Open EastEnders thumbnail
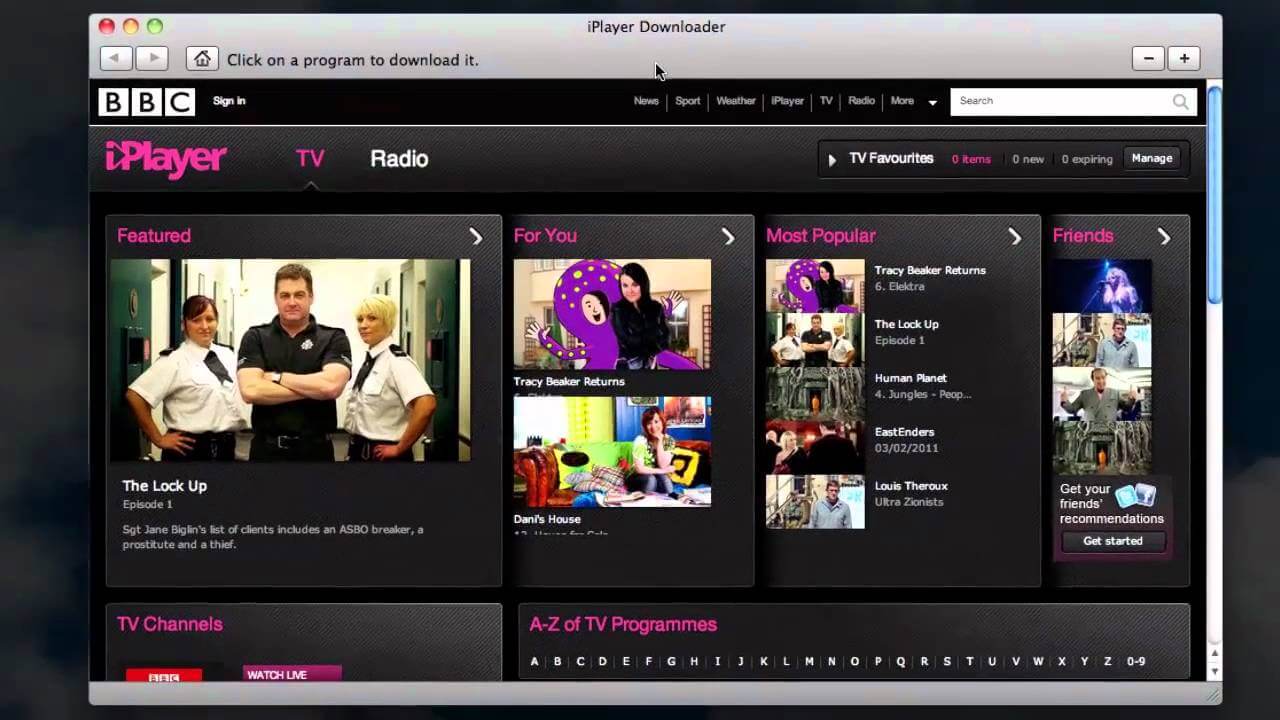The image size is (1280, 720). (815, 448)
